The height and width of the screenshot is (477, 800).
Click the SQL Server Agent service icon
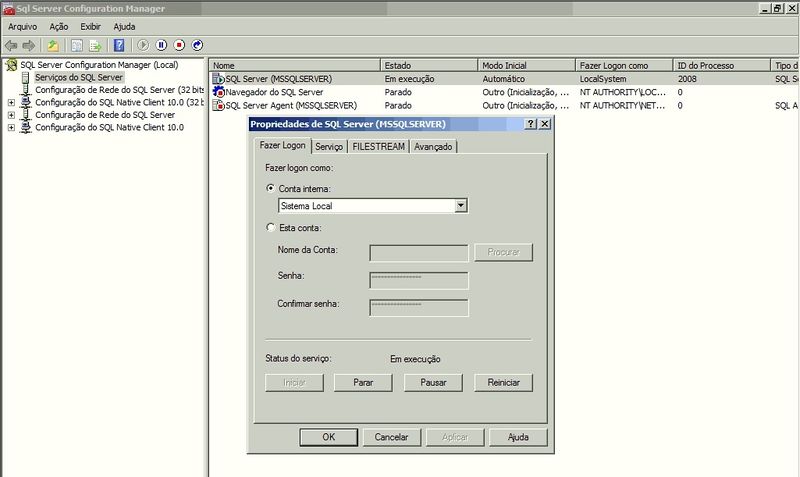218,106
